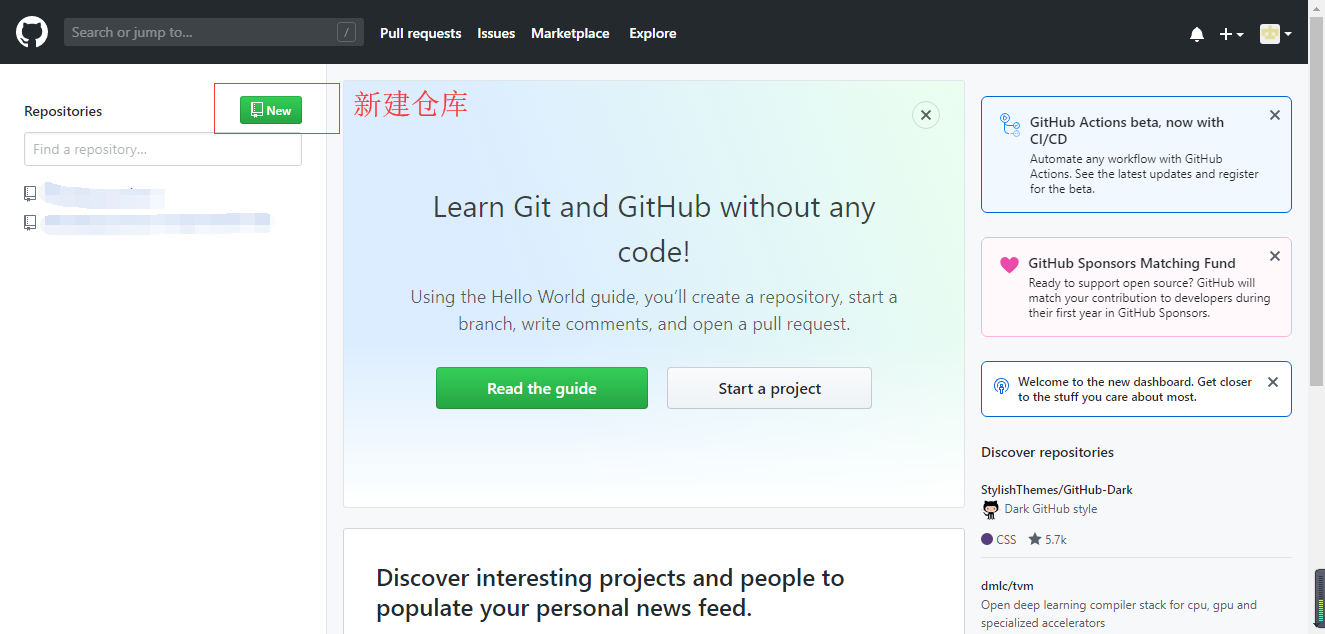Viewport: 1325px width, 634px height.
Task: Close the new dashboard welcome notice
Action: tap(1273, 382)
